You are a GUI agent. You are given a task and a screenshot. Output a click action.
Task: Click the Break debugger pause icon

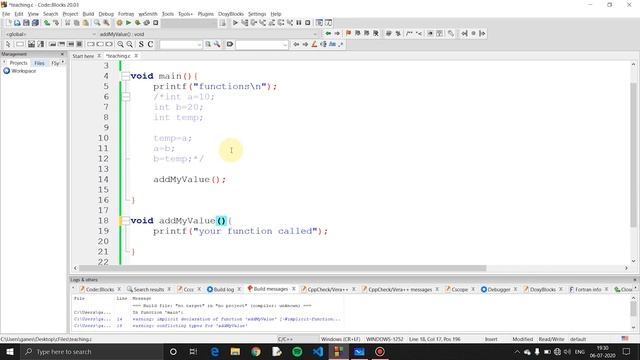point(299,23)
